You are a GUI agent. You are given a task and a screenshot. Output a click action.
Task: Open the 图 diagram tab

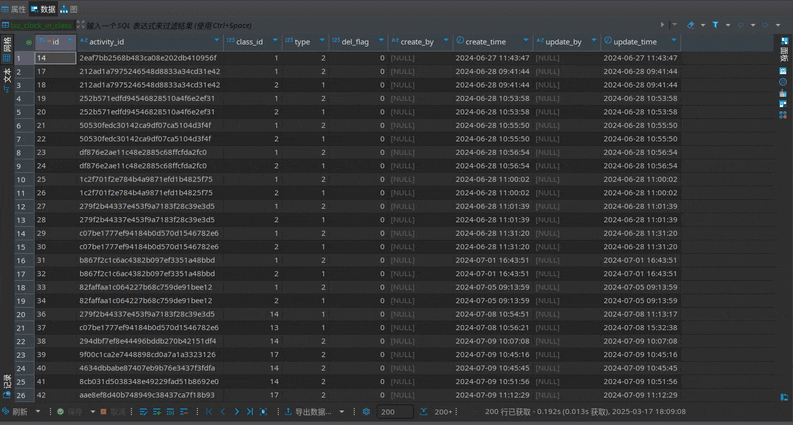point(69,9)
